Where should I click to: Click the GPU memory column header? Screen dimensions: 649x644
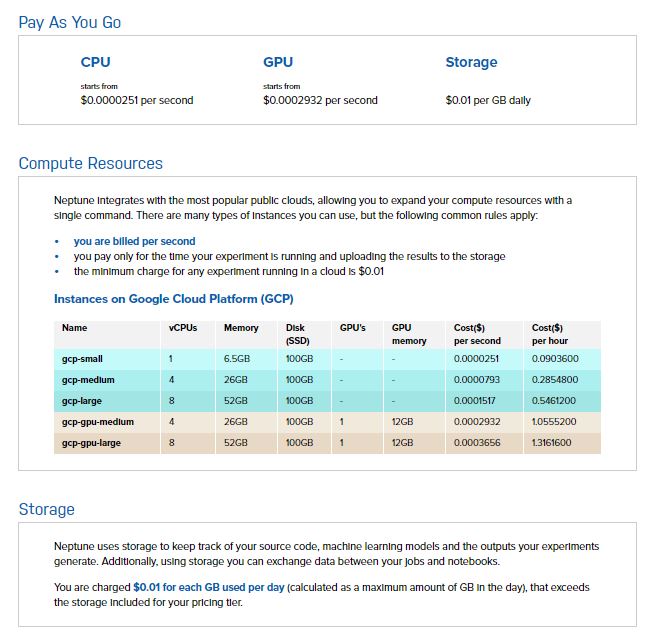[x=408, y=335]
